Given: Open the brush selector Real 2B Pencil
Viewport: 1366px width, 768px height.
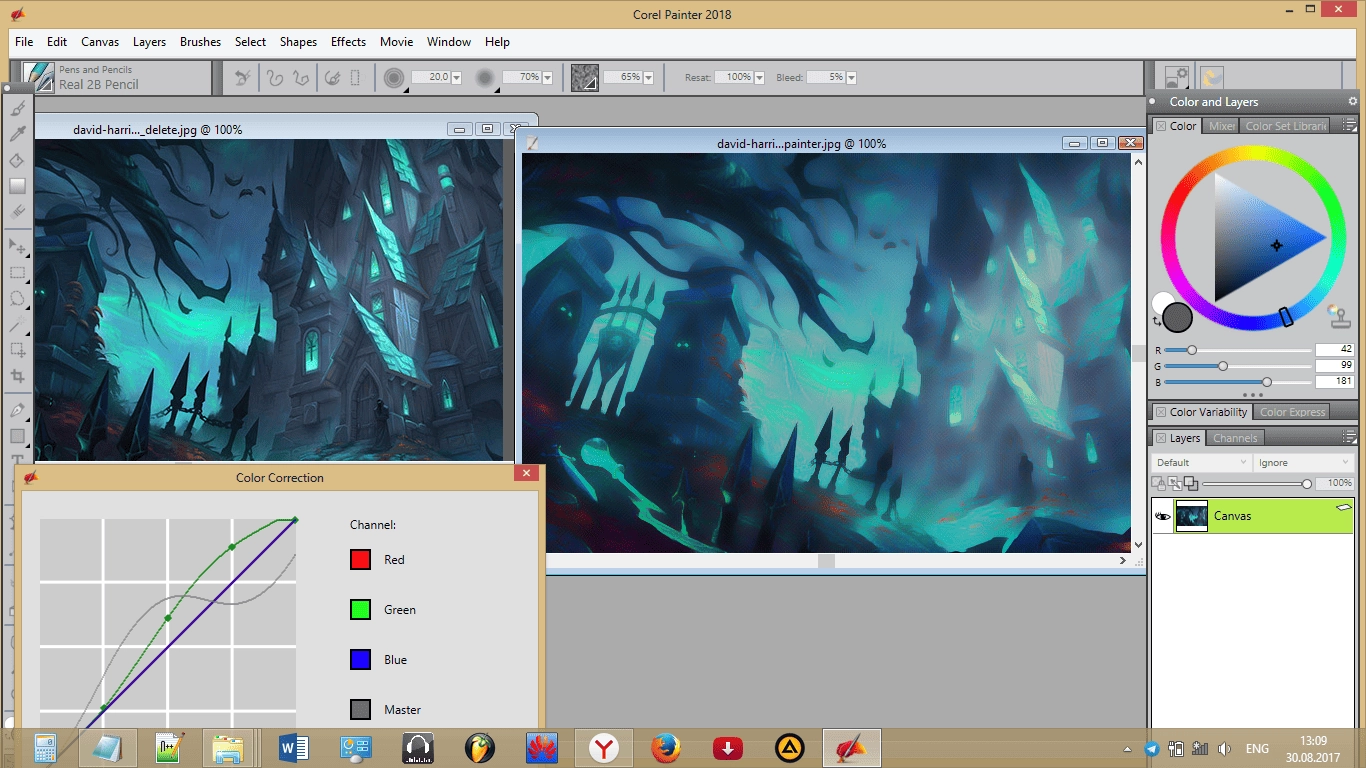Looking at the screenshot, I should pyautogui.click(x=117, y=77).
